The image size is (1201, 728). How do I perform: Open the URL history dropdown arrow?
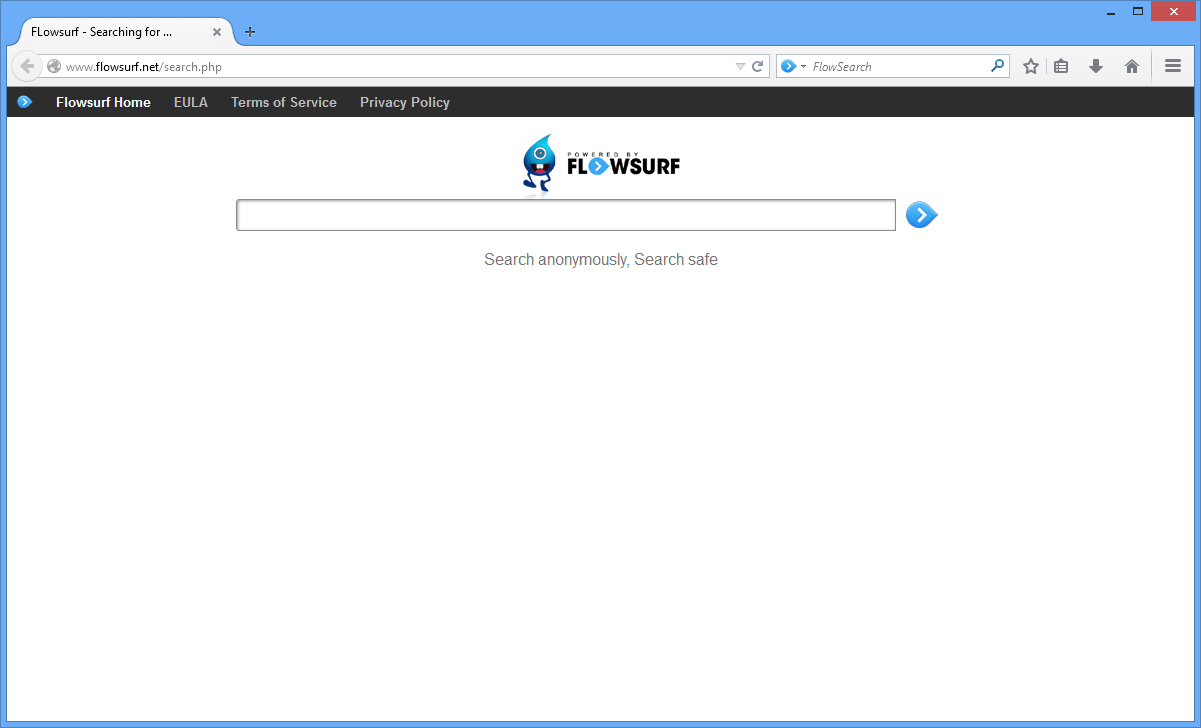740,67
